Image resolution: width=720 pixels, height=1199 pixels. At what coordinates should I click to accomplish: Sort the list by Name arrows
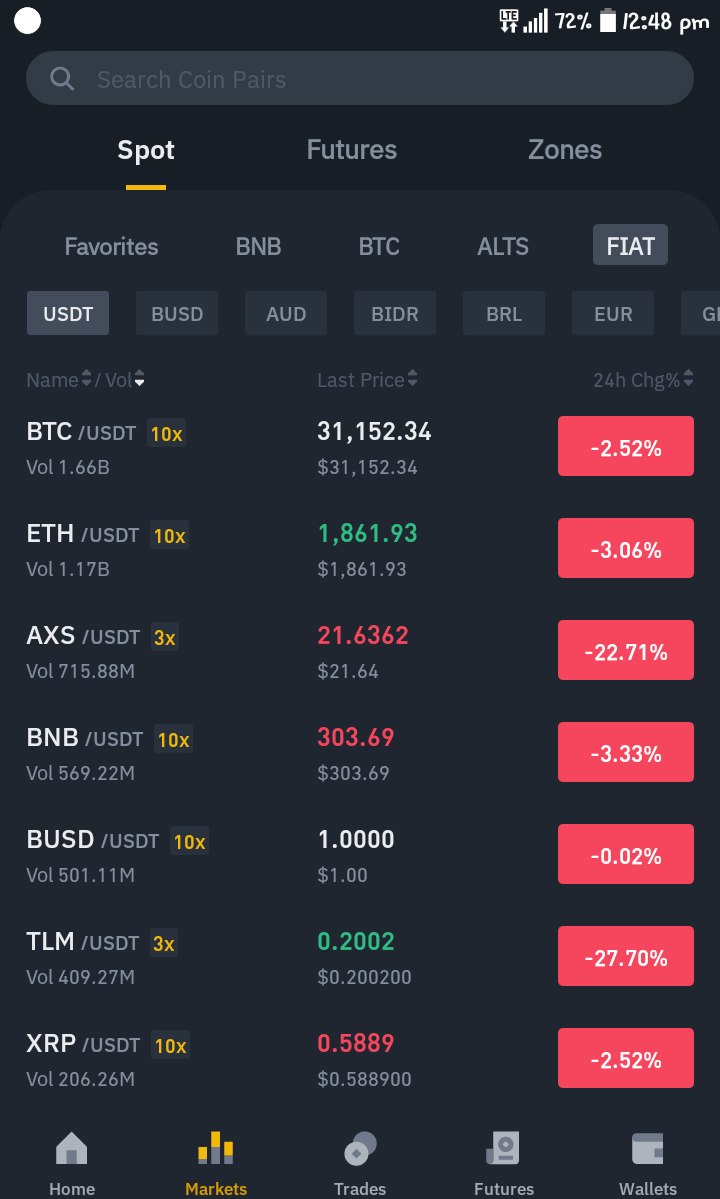[86, 379]
